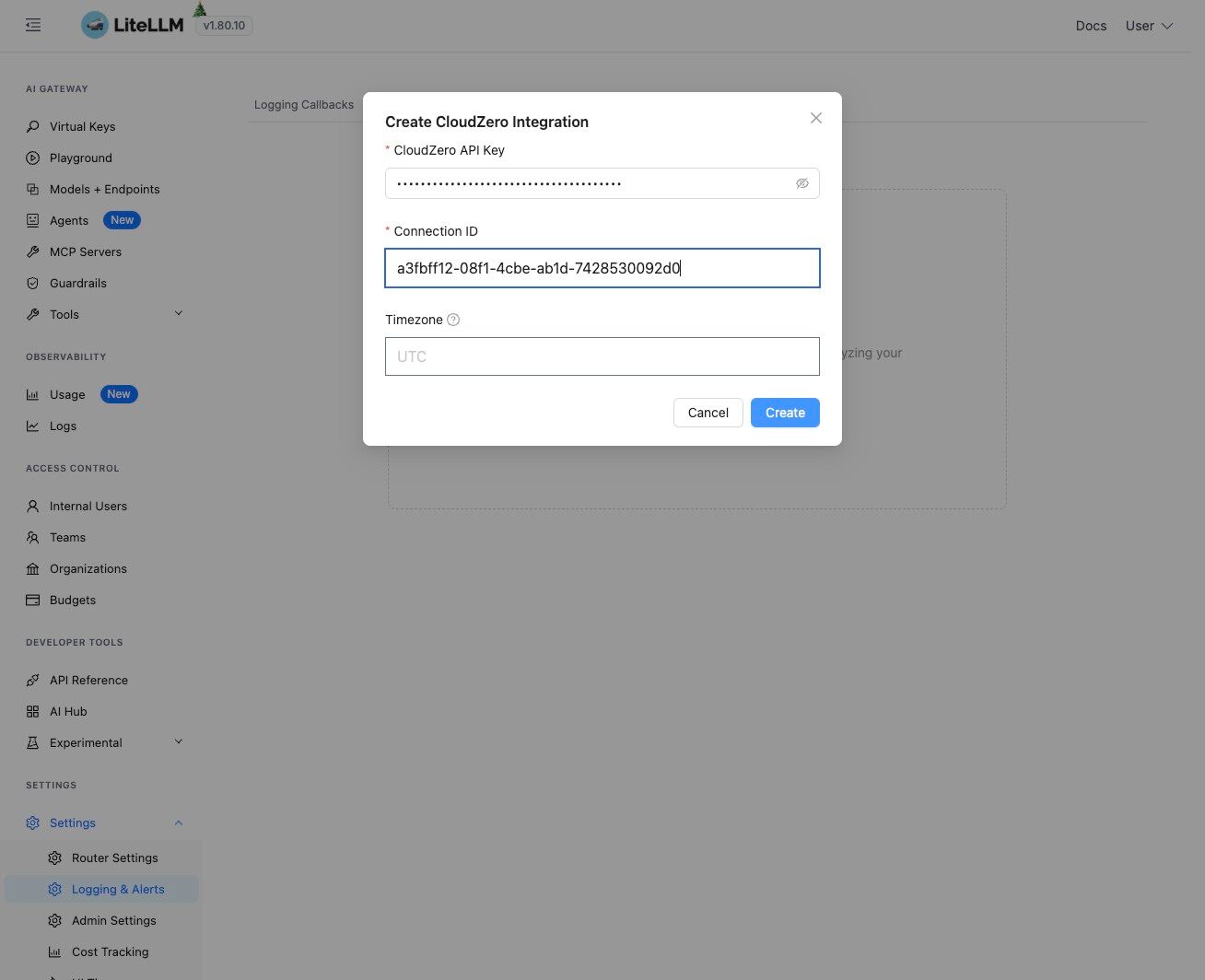The image size is (1205, 980).
Task: Click the Agents sidebar icon
Action: point(33,220)
